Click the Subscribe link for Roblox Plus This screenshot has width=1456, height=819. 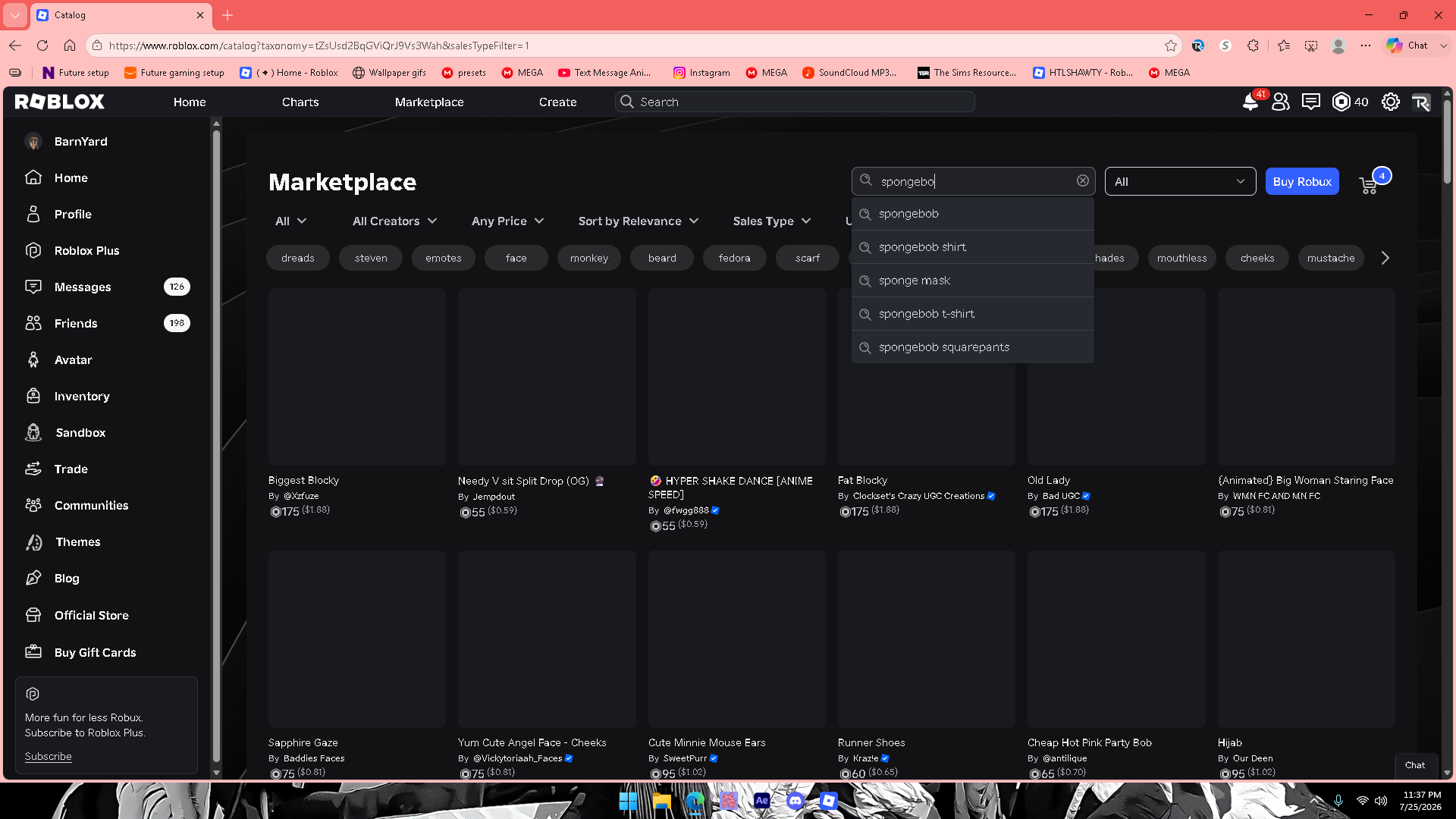click(x=48, y=756)
